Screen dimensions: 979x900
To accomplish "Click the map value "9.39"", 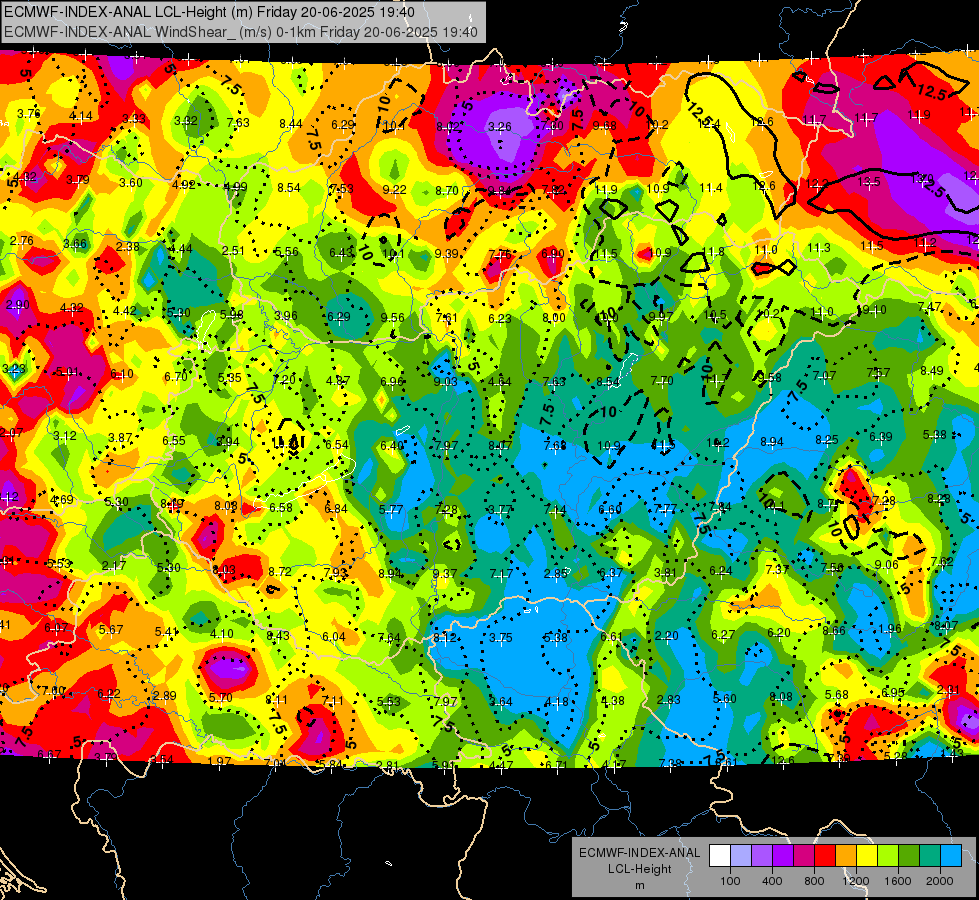I will pyautogui.click(x=446, y=253).
